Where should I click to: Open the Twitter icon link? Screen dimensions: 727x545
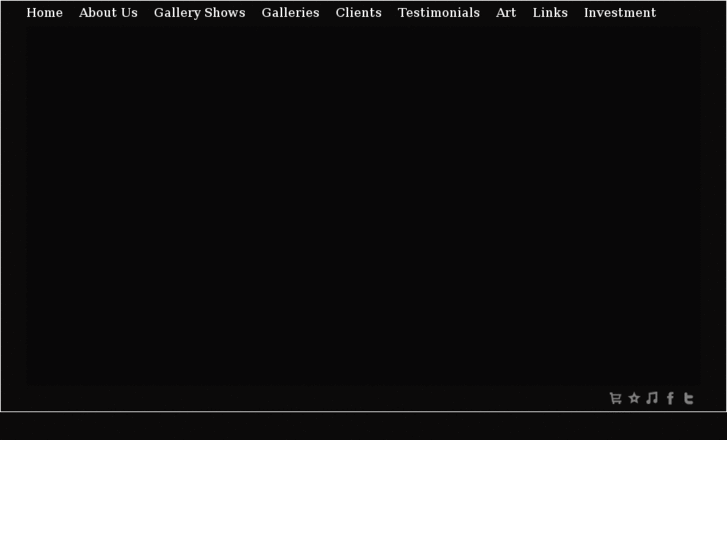[x=689, y=398]
